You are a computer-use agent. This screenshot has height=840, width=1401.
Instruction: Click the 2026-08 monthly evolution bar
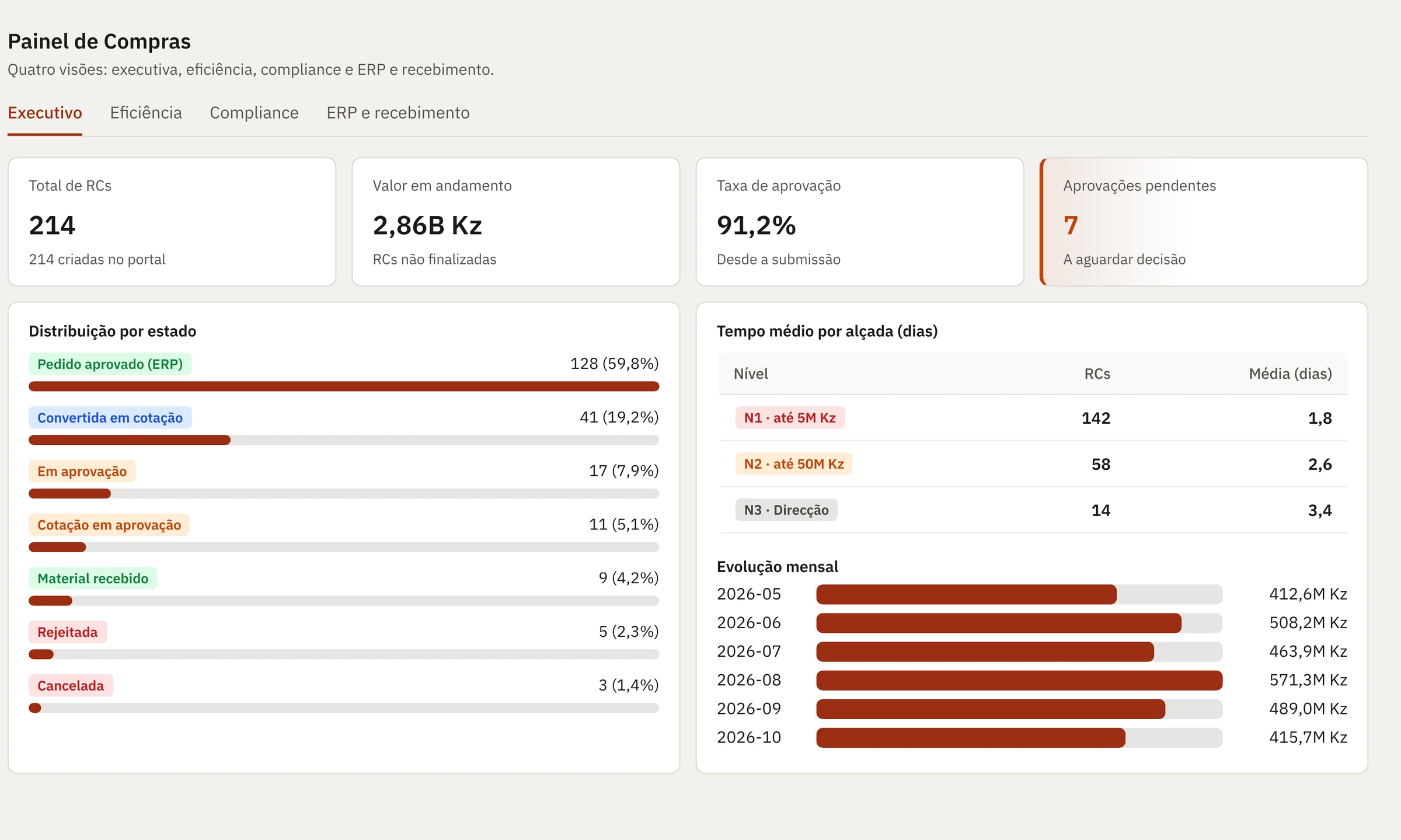pos(1019,680)
